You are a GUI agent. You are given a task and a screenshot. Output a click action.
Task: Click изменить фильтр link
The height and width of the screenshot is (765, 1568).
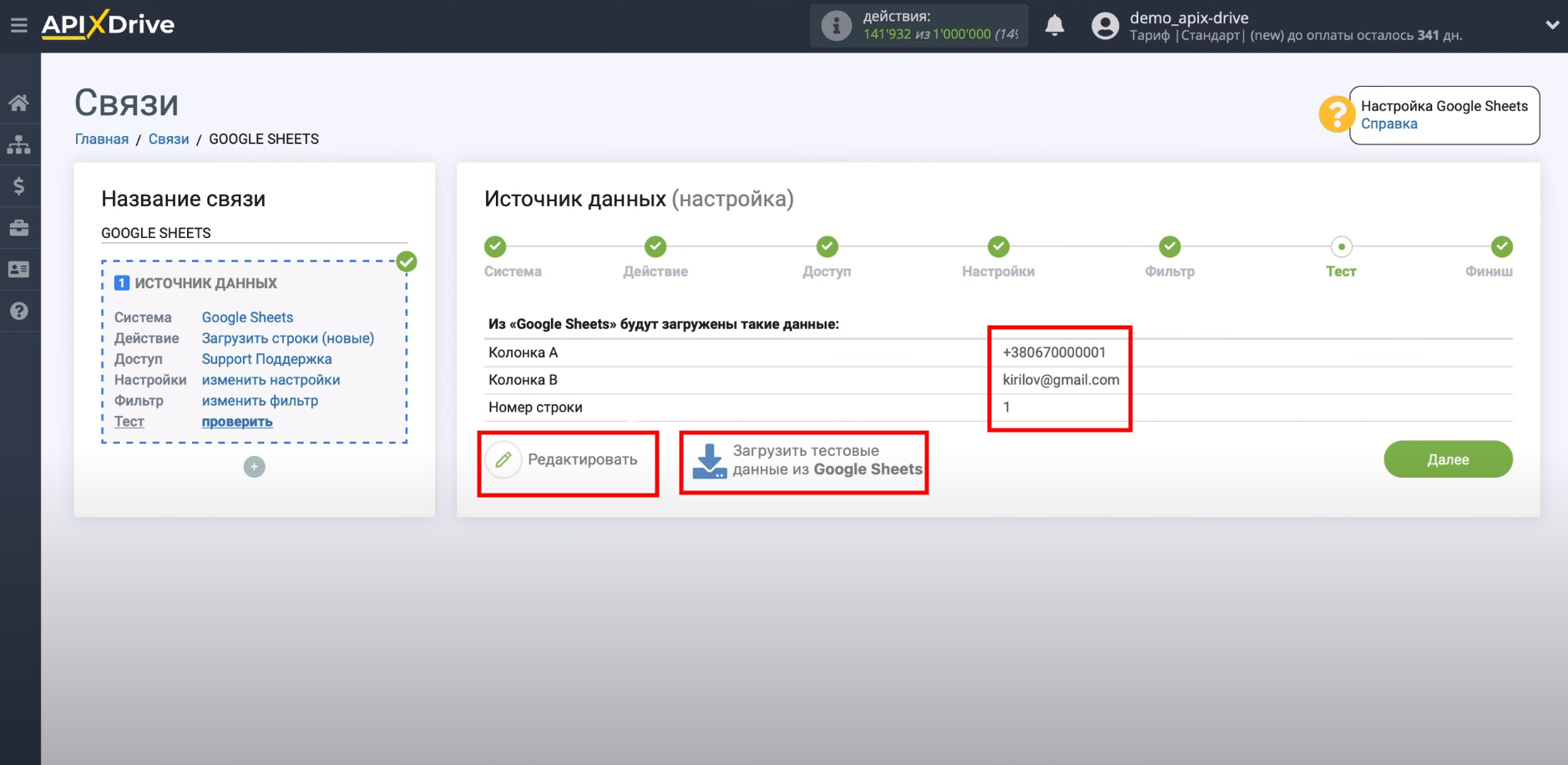(260, 401)
